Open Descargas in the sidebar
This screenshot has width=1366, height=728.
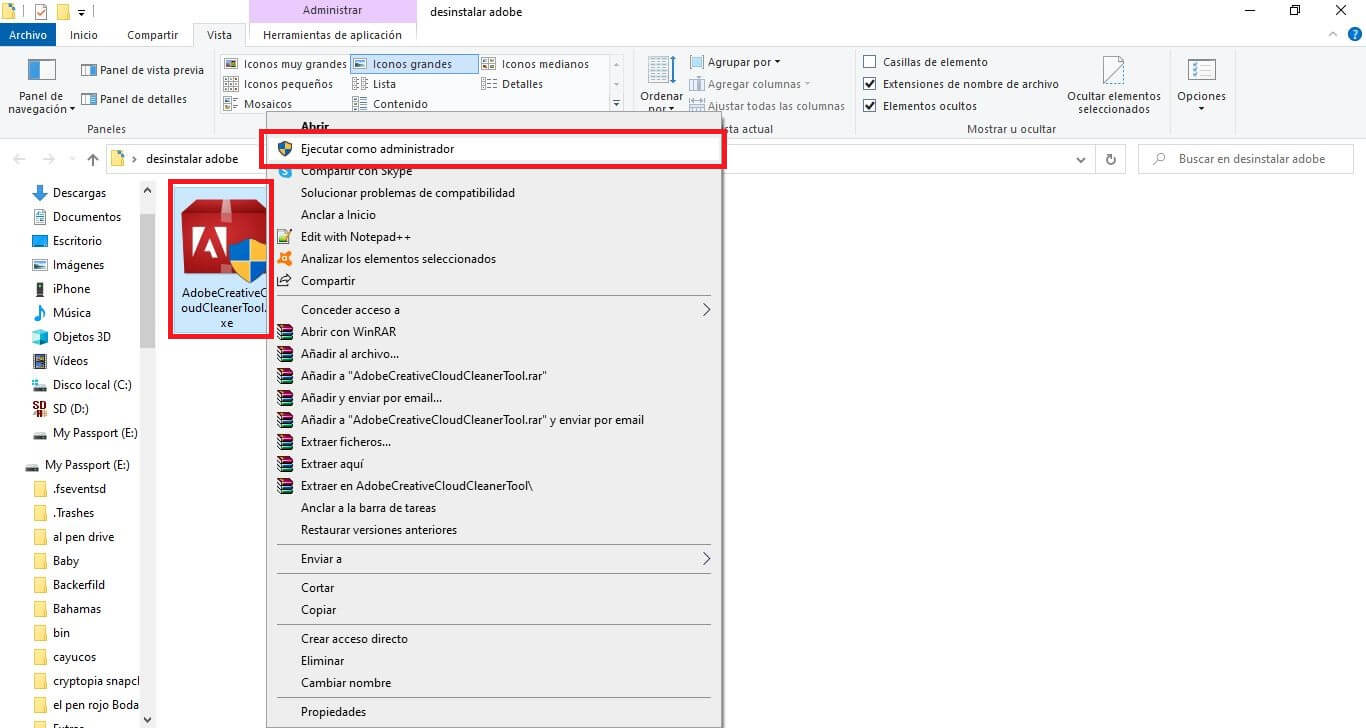point(79,193)
